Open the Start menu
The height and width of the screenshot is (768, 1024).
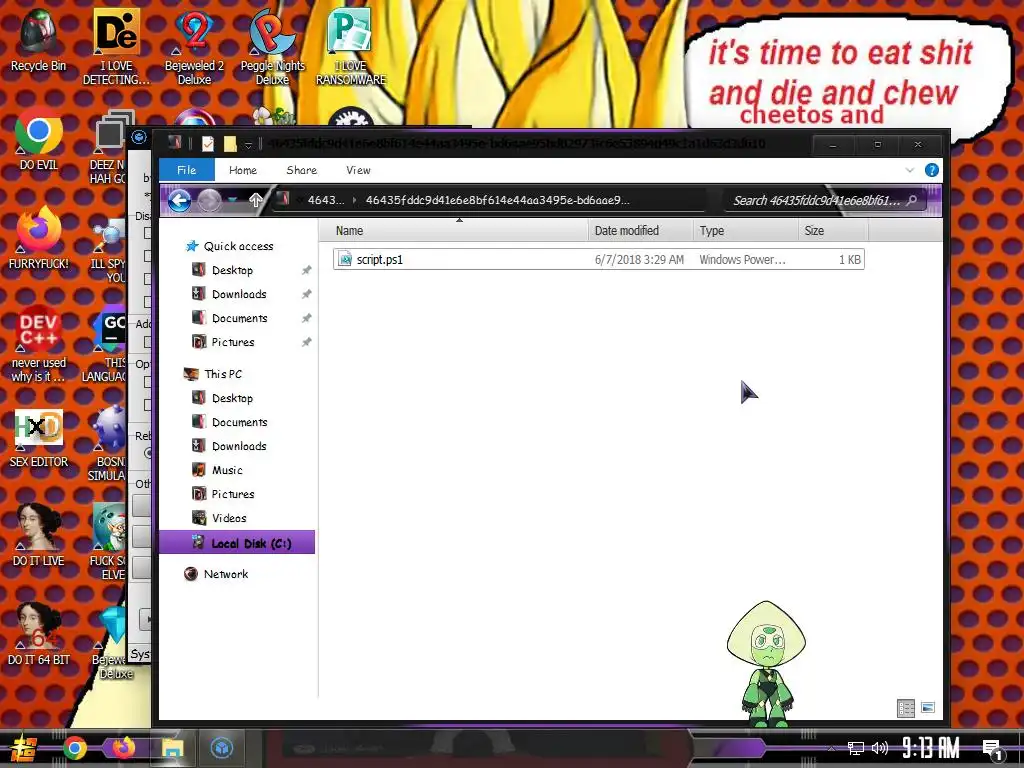[x=24, y=748]
